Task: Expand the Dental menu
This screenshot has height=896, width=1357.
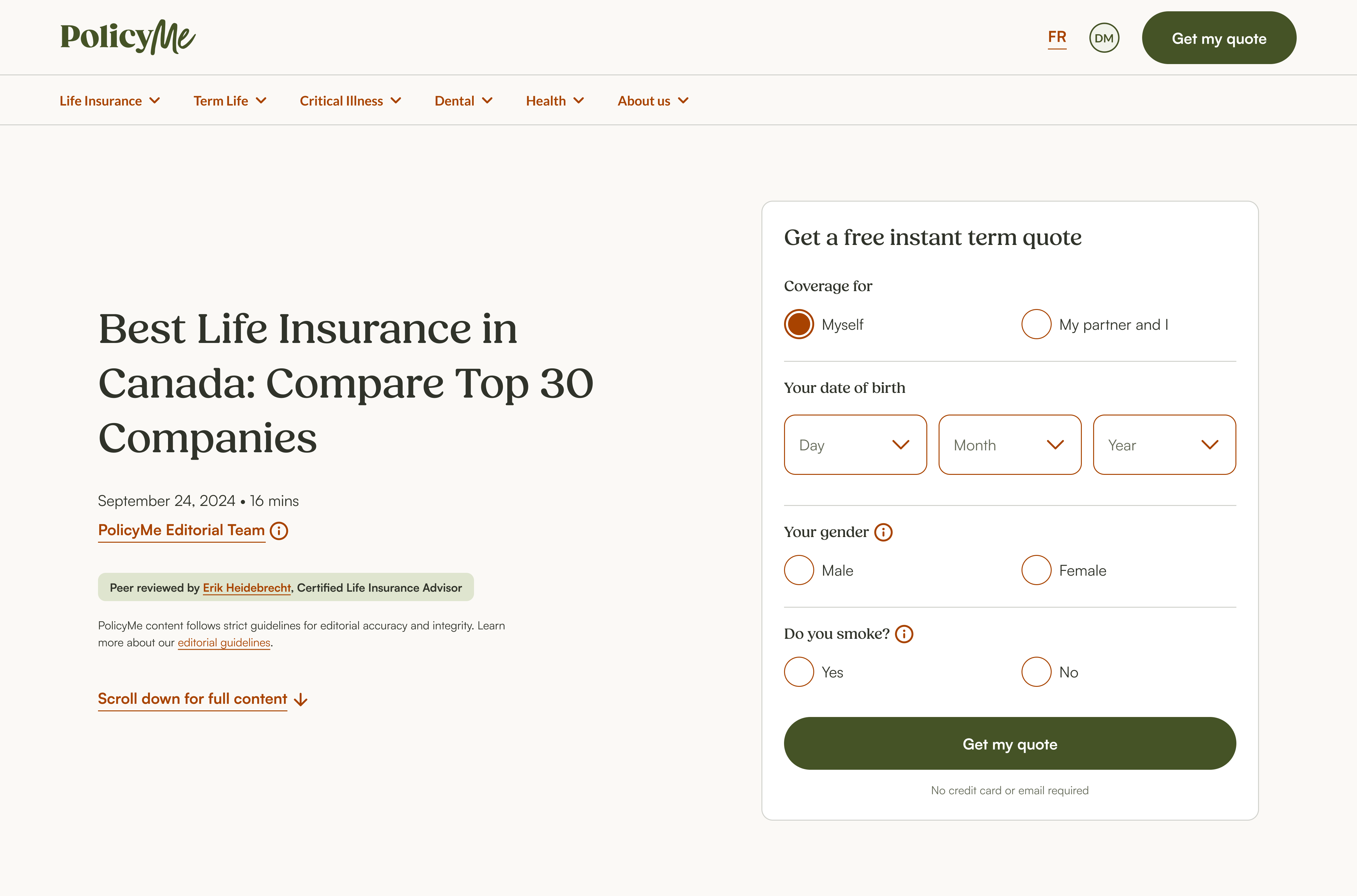Action: [x=463, y=101]
